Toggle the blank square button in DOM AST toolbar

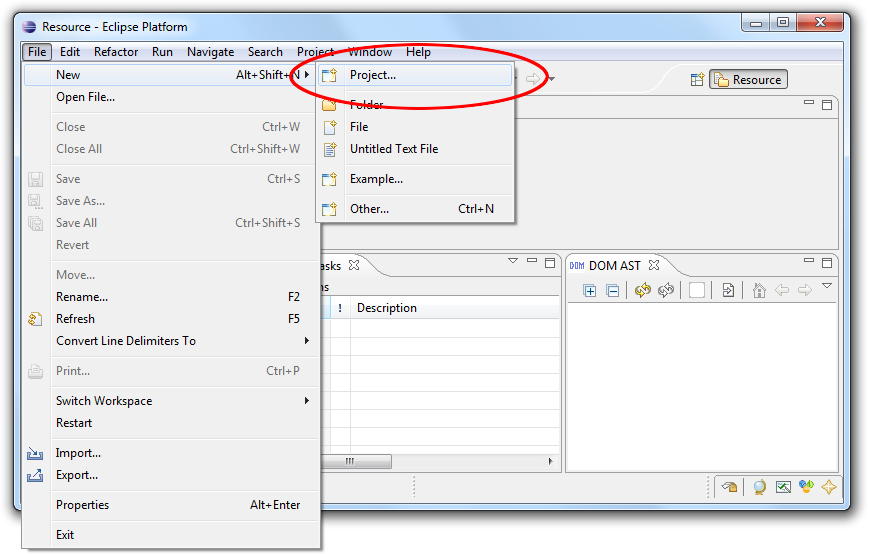(x=697, y=290)
